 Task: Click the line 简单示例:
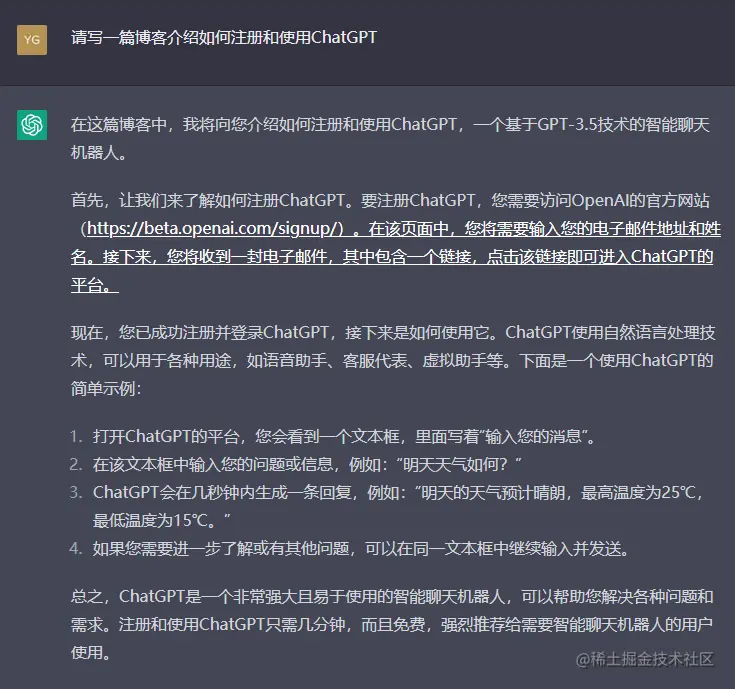tap(106, 388)
